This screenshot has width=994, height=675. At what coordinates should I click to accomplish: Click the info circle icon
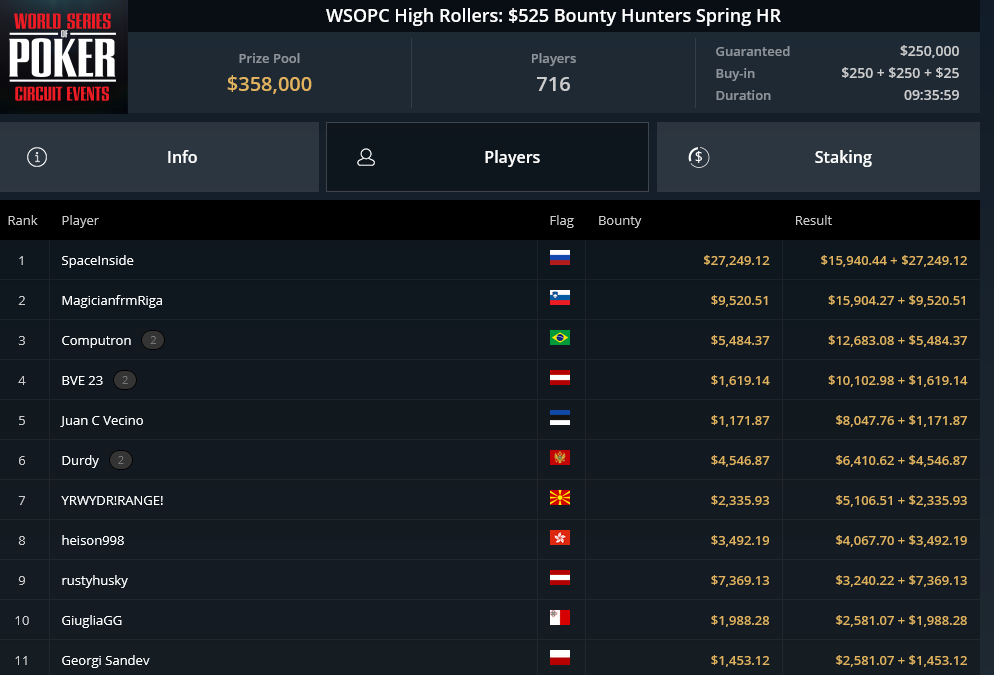[37, 157]
